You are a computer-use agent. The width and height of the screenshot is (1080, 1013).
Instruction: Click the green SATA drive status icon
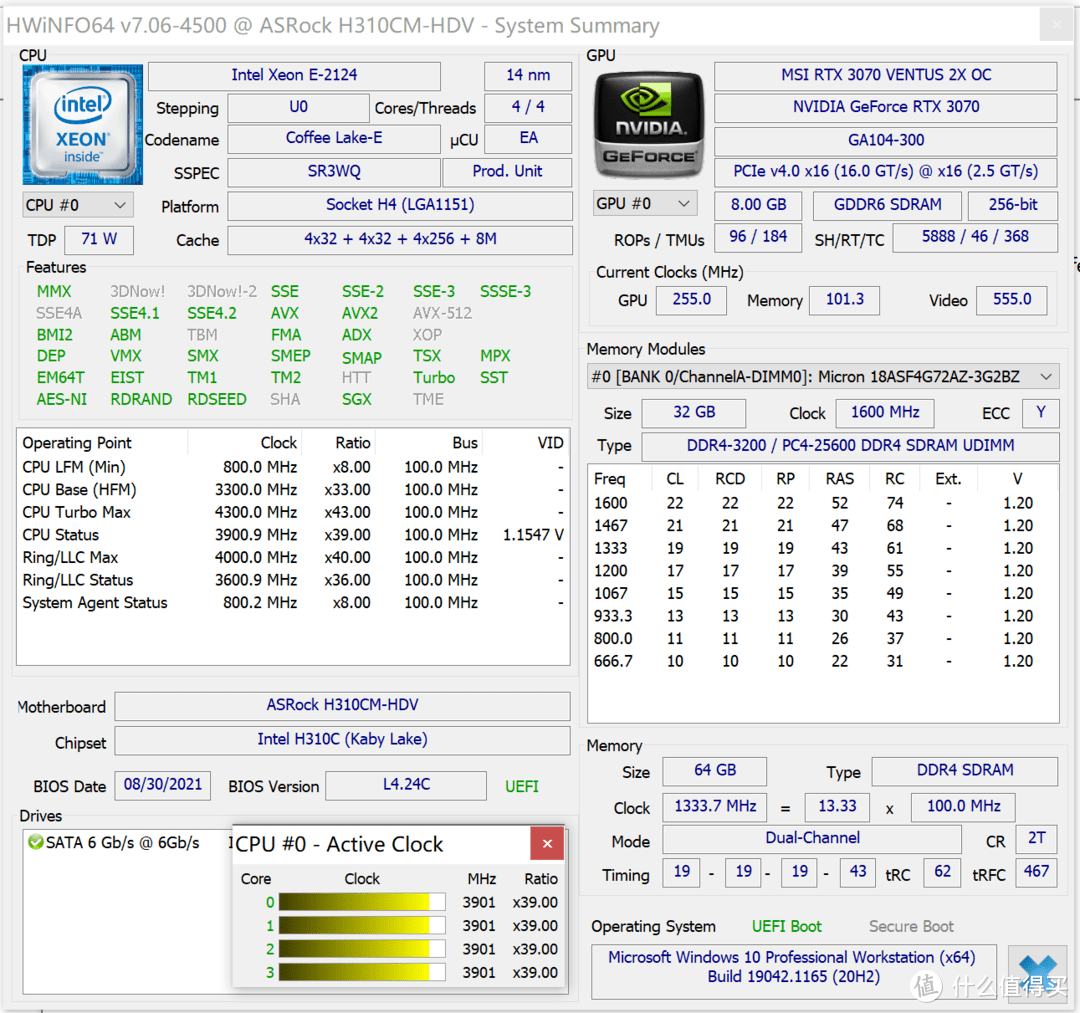(35, 842)
